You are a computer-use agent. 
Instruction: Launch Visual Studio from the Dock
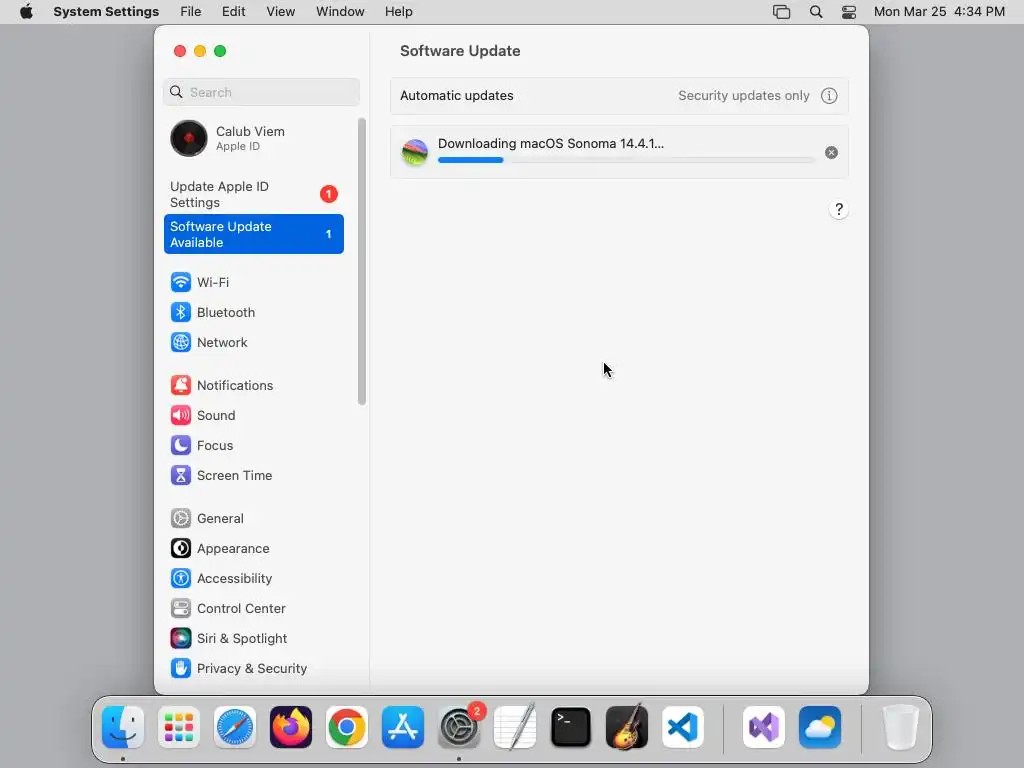pos(763,727)
